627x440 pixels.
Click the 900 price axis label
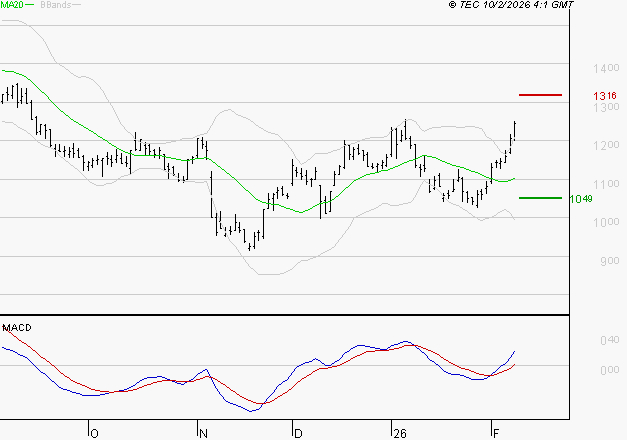pyautogui.click(x=610, y=261)
